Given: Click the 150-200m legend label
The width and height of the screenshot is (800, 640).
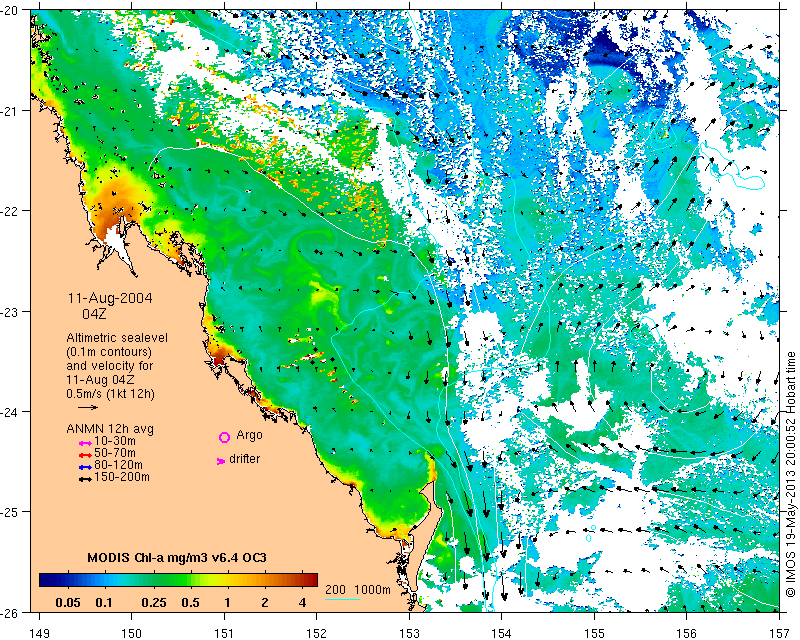Looking at the screenshot, I should [122, 477].
